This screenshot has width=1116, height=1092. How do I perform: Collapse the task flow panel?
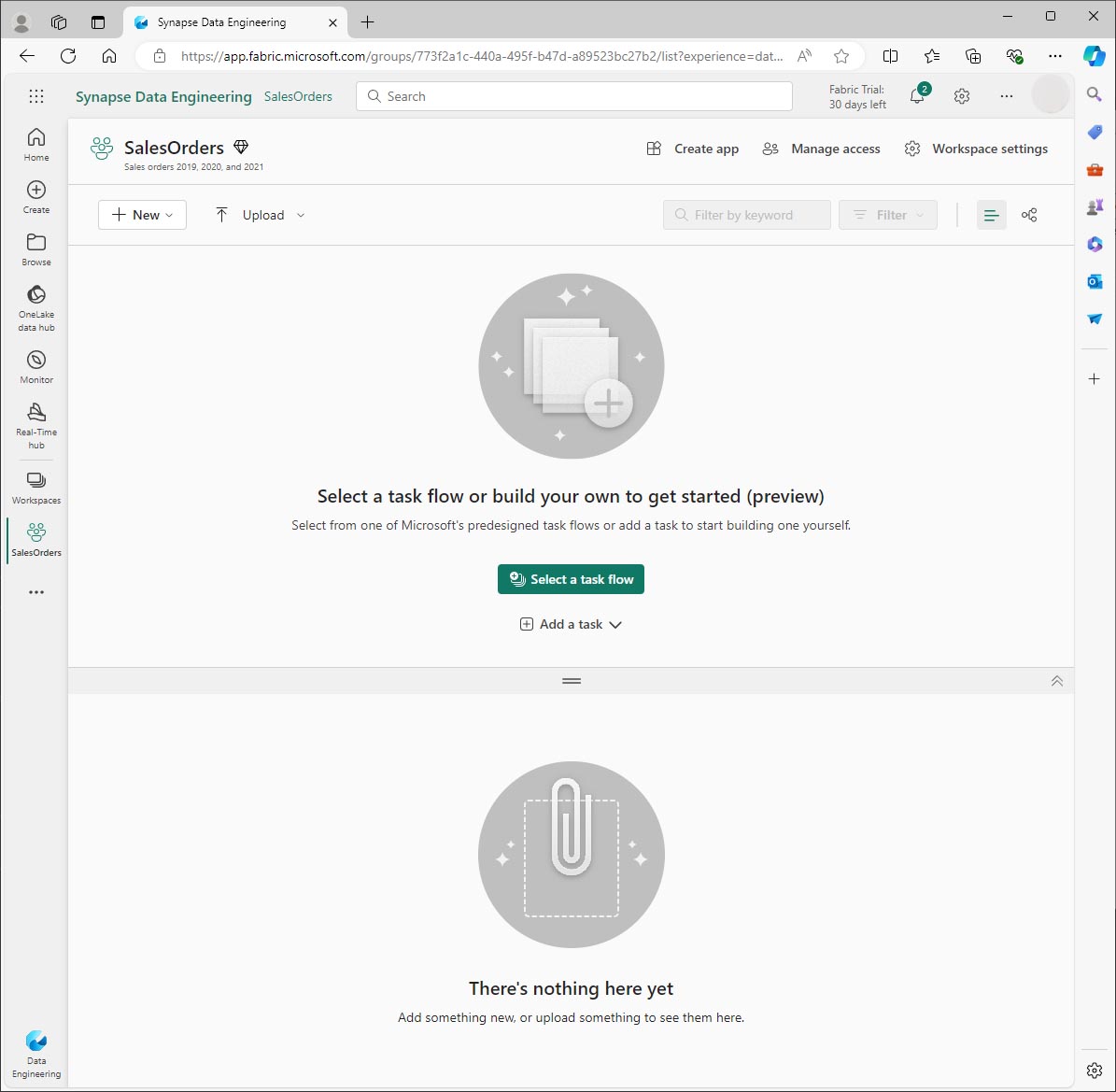click(1057, 681)
